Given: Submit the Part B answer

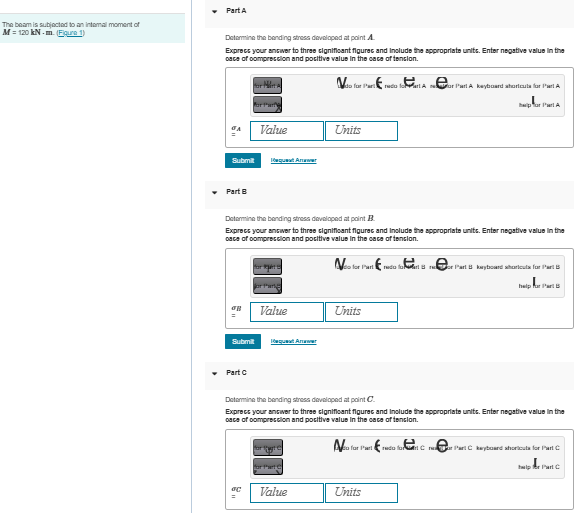Looking at the screenshot, I should pos(243,341).
